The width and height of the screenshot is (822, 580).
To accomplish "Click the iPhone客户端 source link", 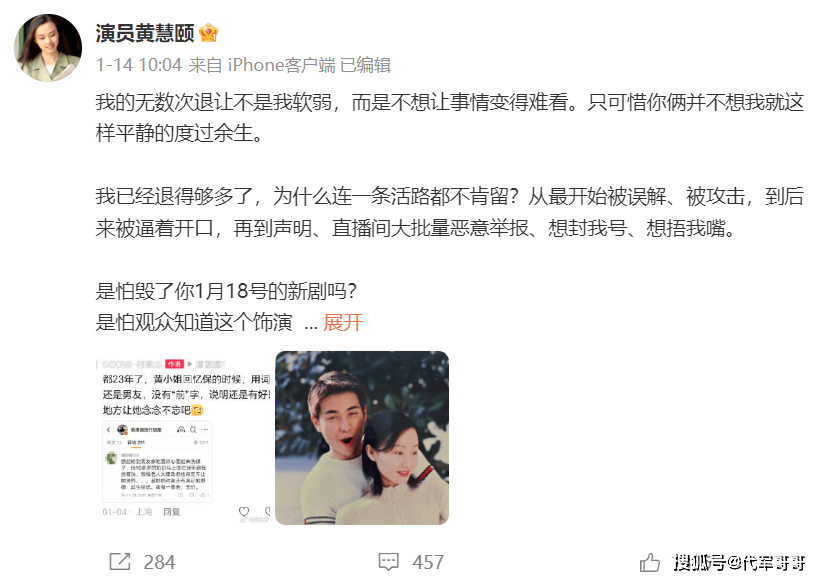I will point(282,65).
